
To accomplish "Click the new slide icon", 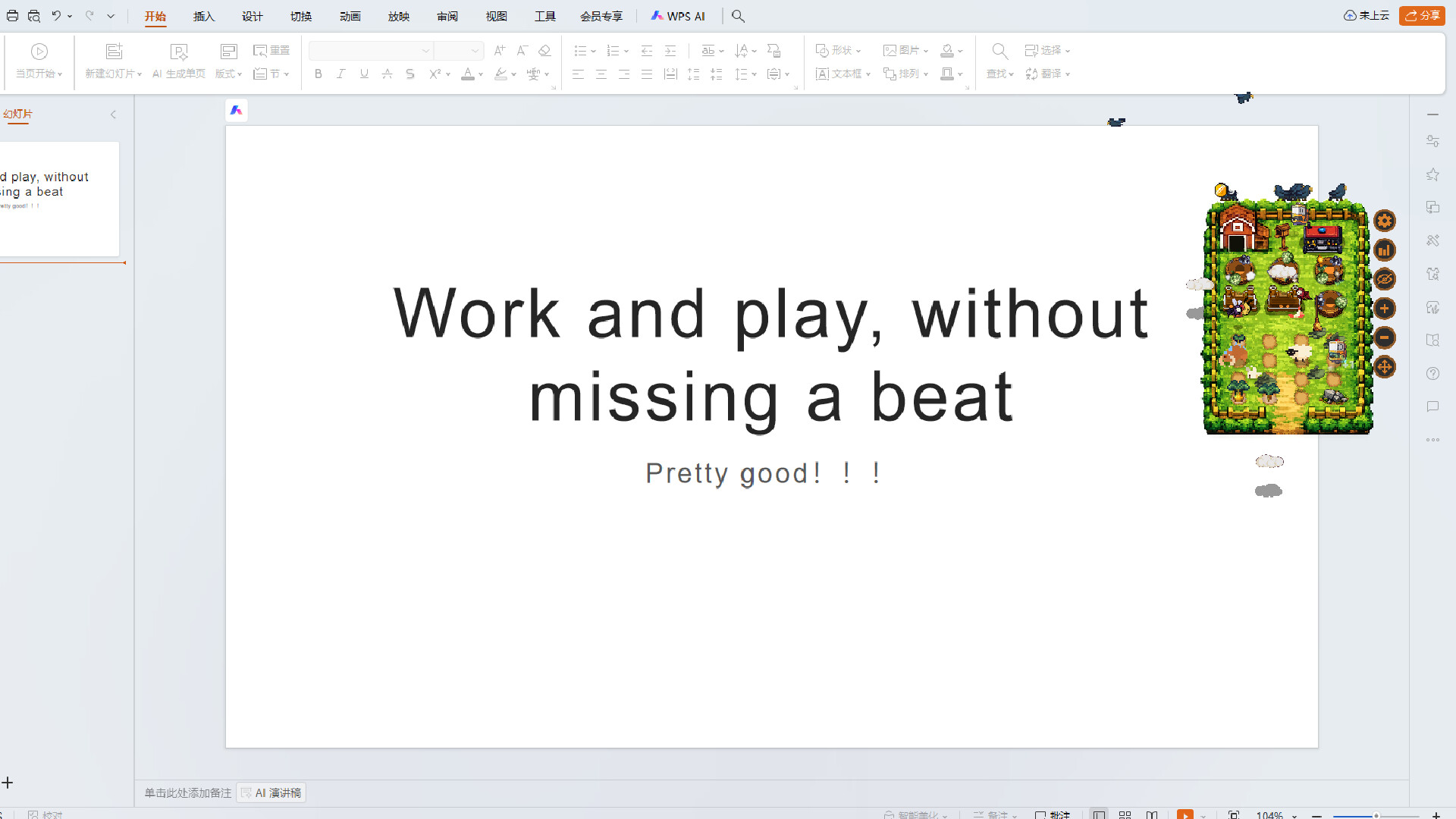I will 114,51.
